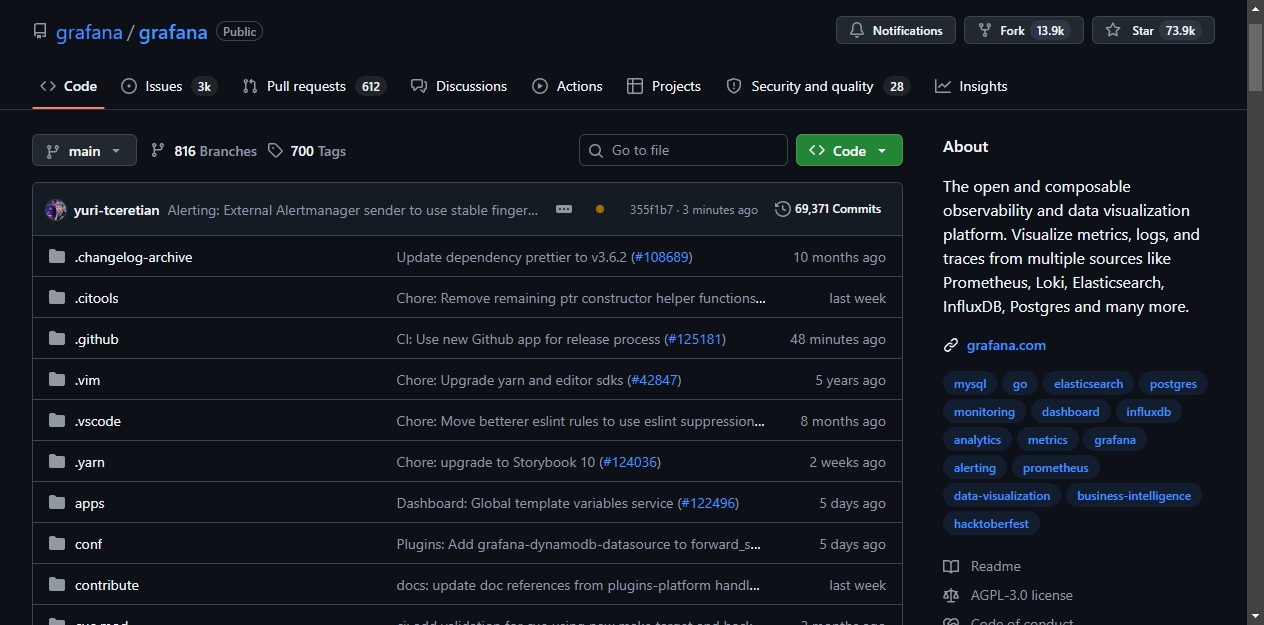Open pull request #108689 link
The height and width of the screenshot is (625, 1264).
[x=661, y=257]
